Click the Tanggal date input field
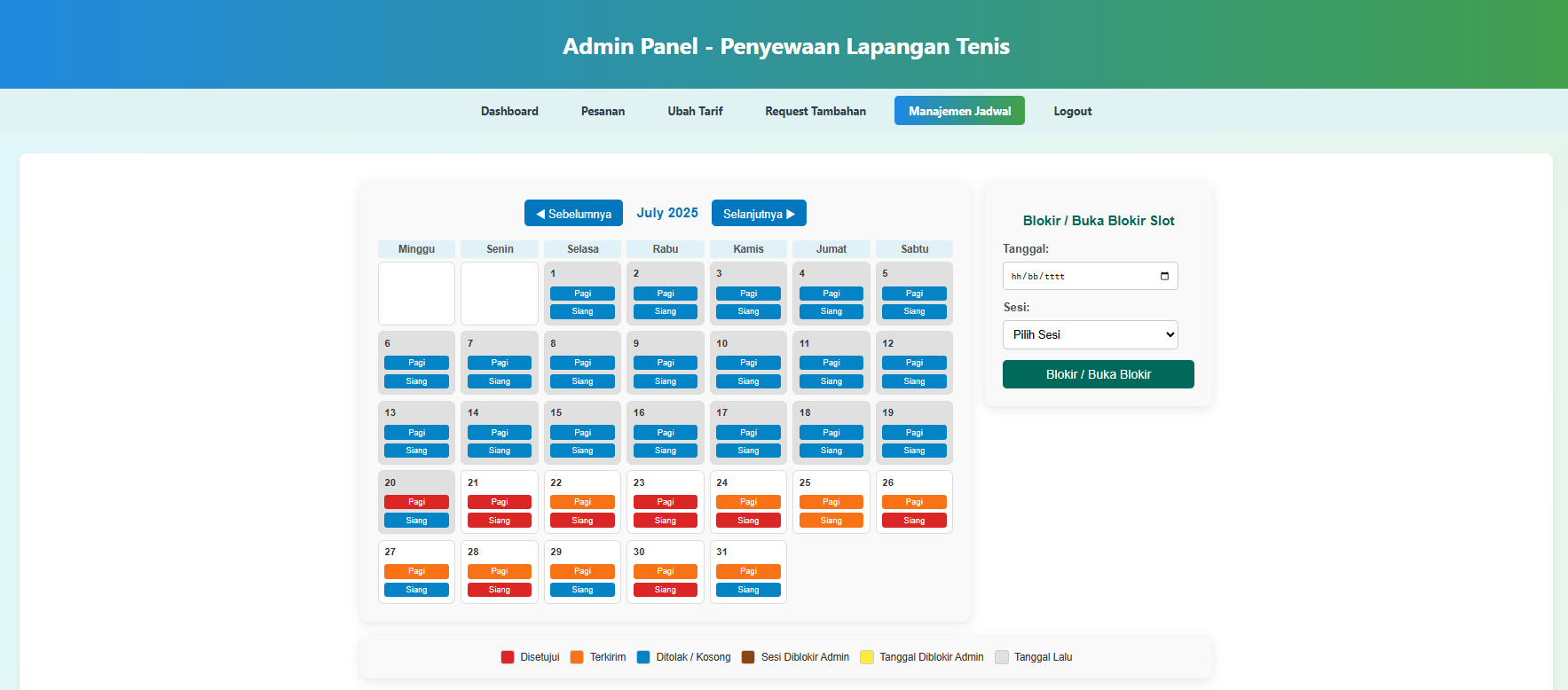The height and width of the screenshot is (690, 1568). point(1078,276)
